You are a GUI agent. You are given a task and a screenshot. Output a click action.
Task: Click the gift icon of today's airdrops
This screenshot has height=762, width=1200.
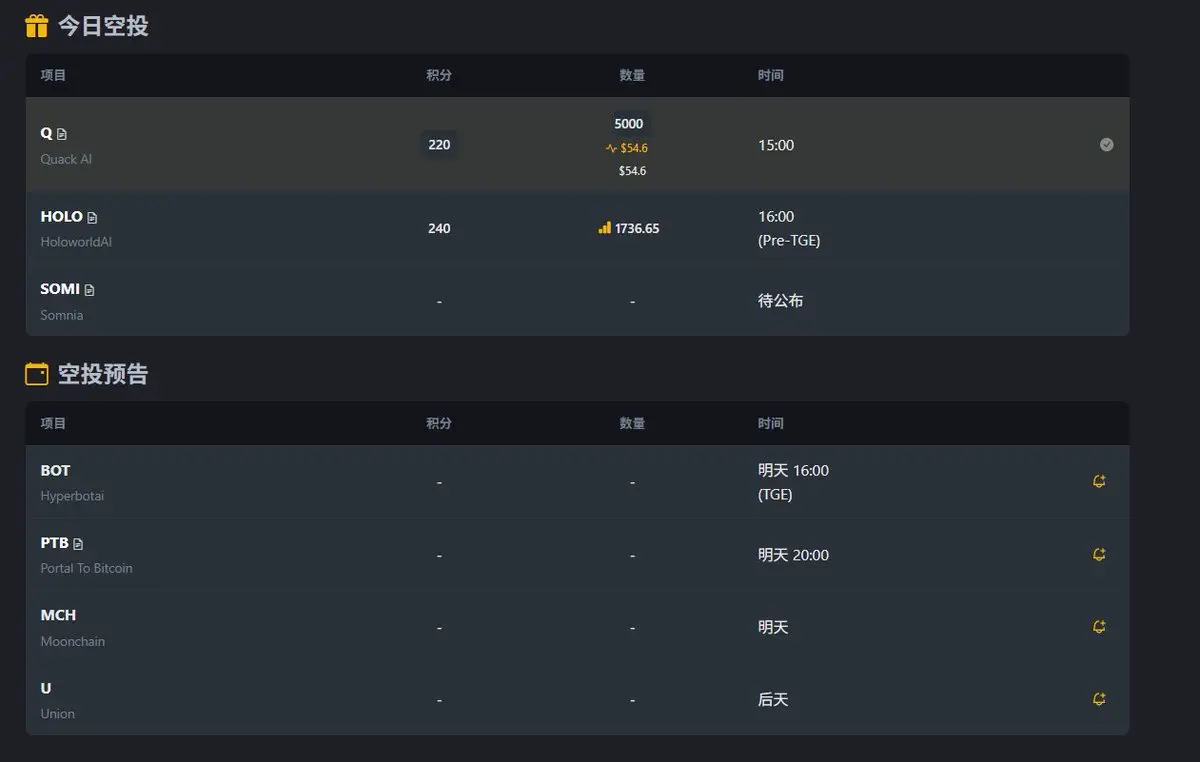pyautogui.click(x=37, y=26)
